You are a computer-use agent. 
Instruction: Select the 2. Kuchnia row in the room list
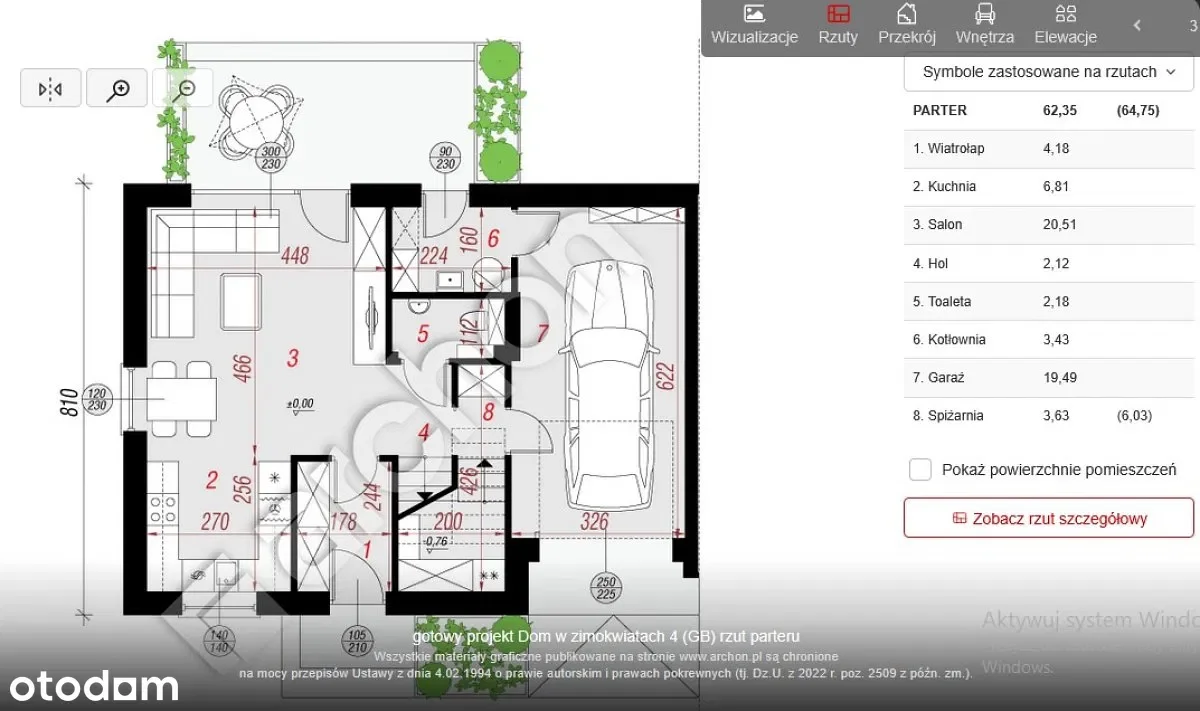click(x=1048, y=187)
